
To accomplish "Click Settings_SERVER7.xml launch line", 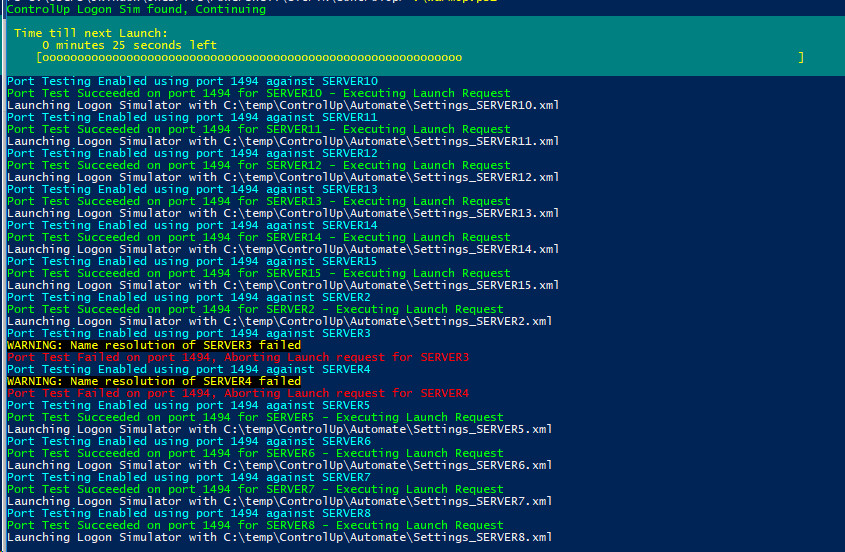I will 280,502.
